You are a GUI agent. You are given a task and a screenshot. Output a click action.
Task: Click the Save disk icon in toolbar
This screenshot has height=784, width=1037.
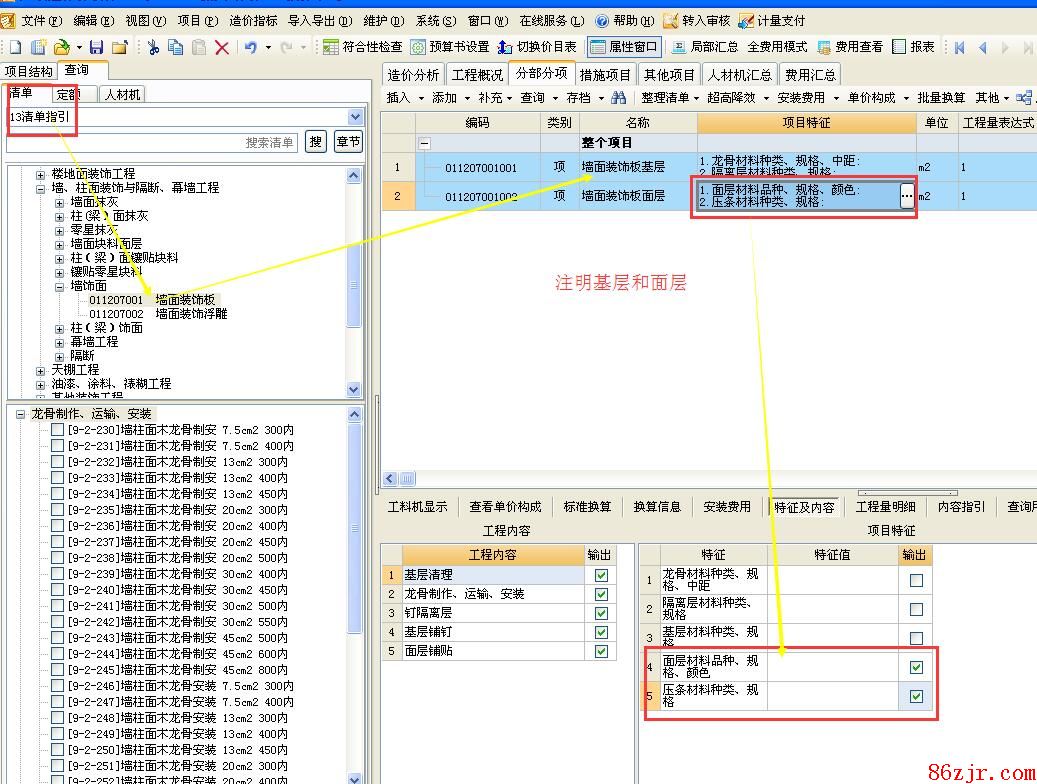pyautogui.click(x=97, y=47)
